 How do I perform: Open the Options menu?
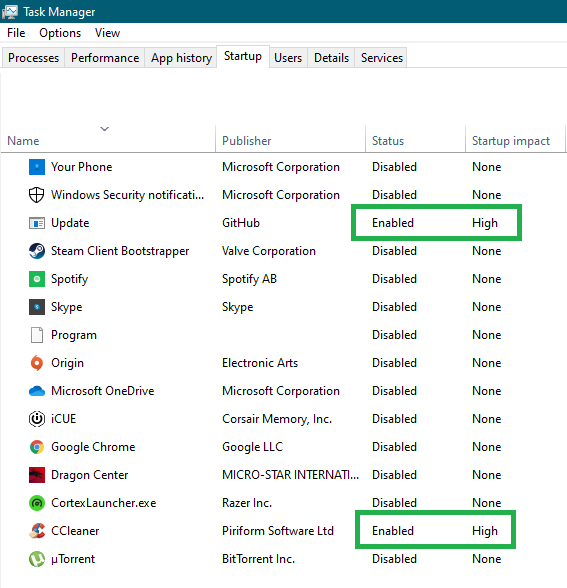pos(60,33)
